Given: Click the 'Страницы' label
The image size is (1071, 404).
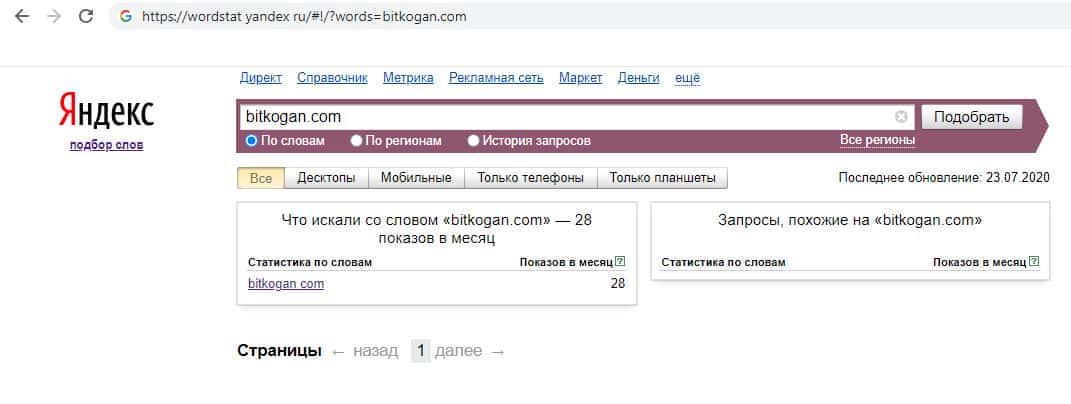Looking at the screenshot, I should [x=279, y=351].
